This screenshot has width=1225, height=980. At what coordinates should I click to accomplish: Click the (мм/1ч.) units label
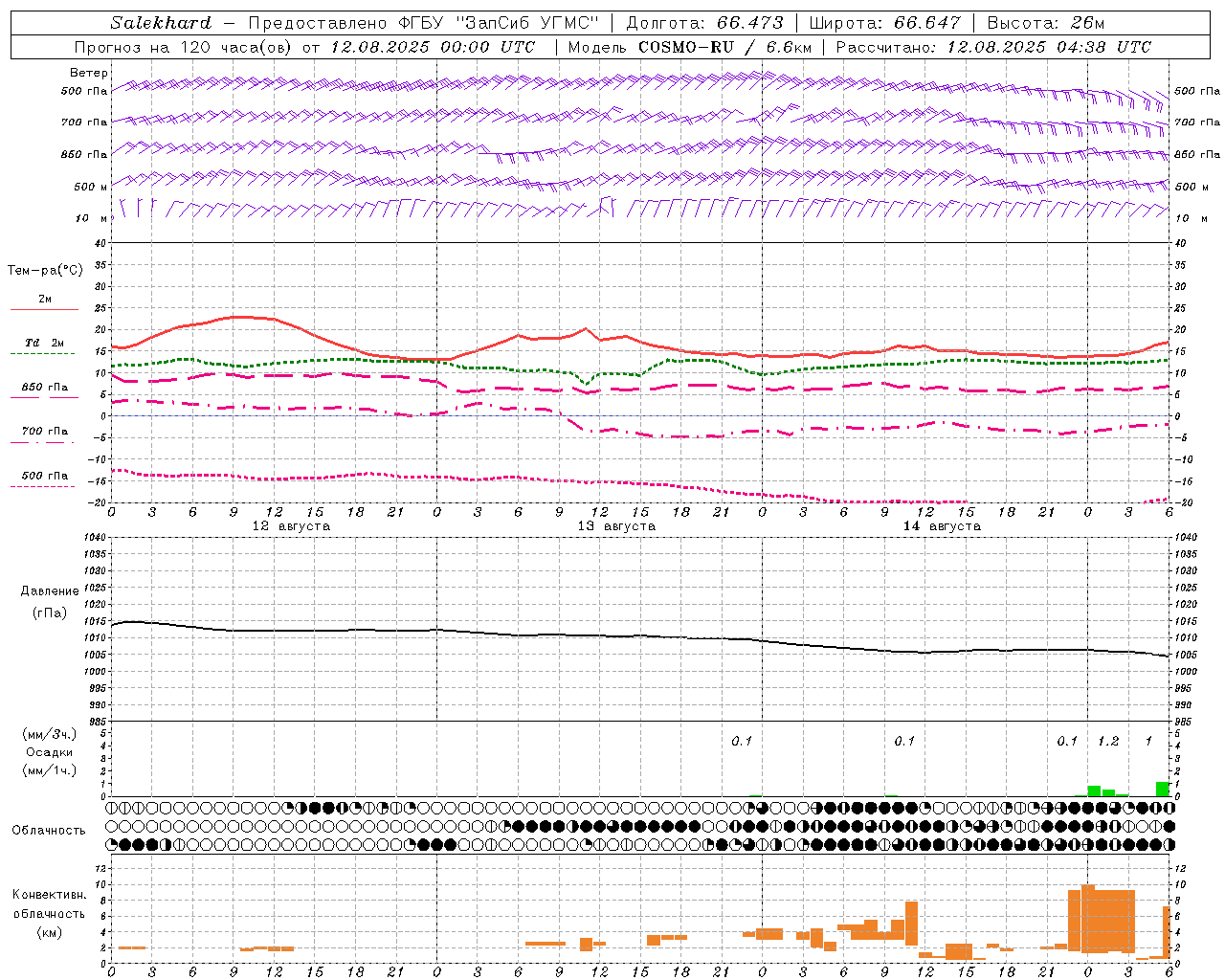49,770
